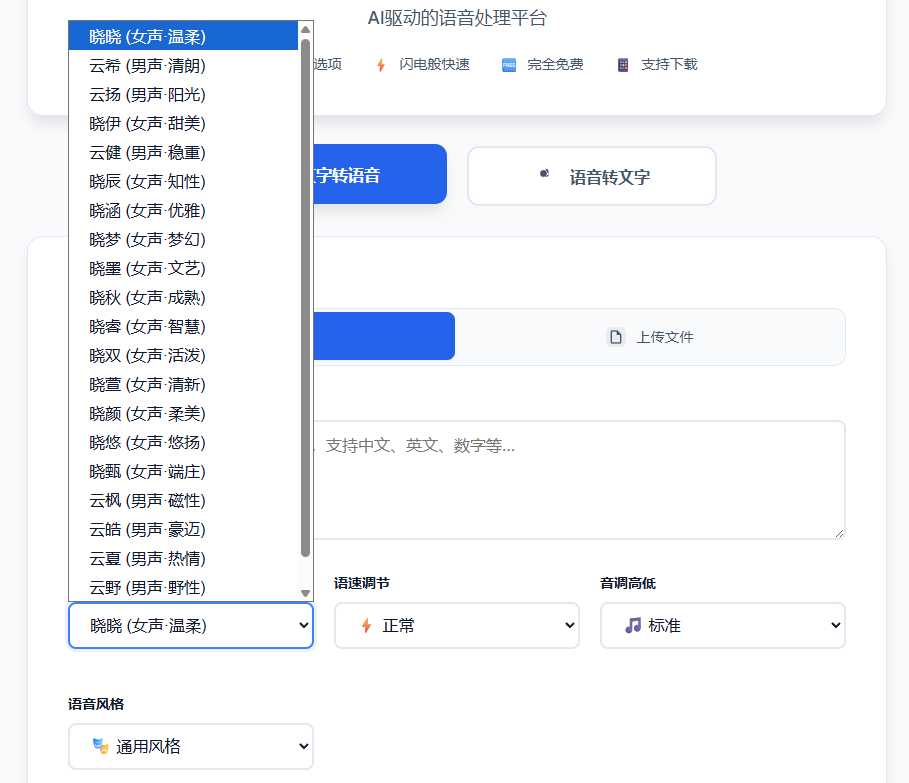Viewport: 909px width, 783px height.
Task: Click the document icon in 上传文件 tab
Action: (x=617, y=337)
